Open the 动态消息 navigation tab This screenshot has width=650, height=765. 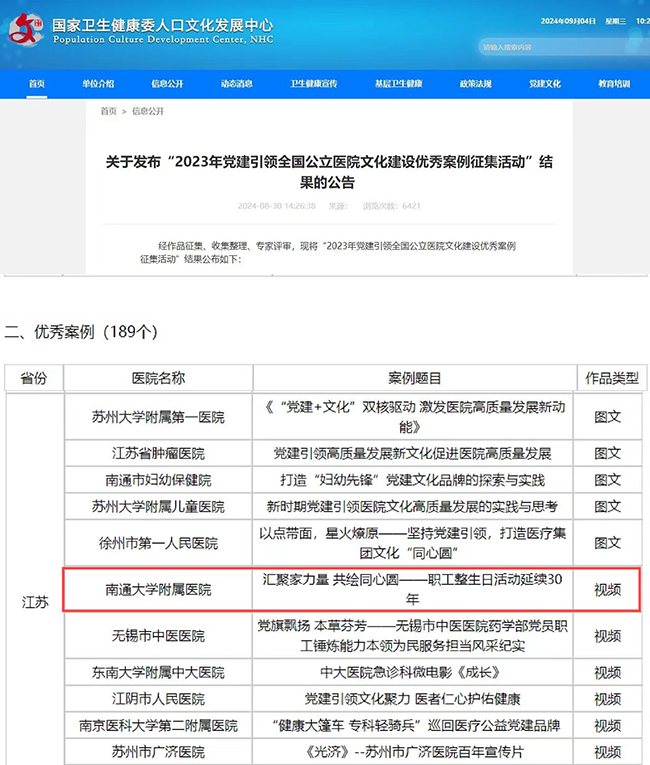pyautogui.click(x=237, y=83)
